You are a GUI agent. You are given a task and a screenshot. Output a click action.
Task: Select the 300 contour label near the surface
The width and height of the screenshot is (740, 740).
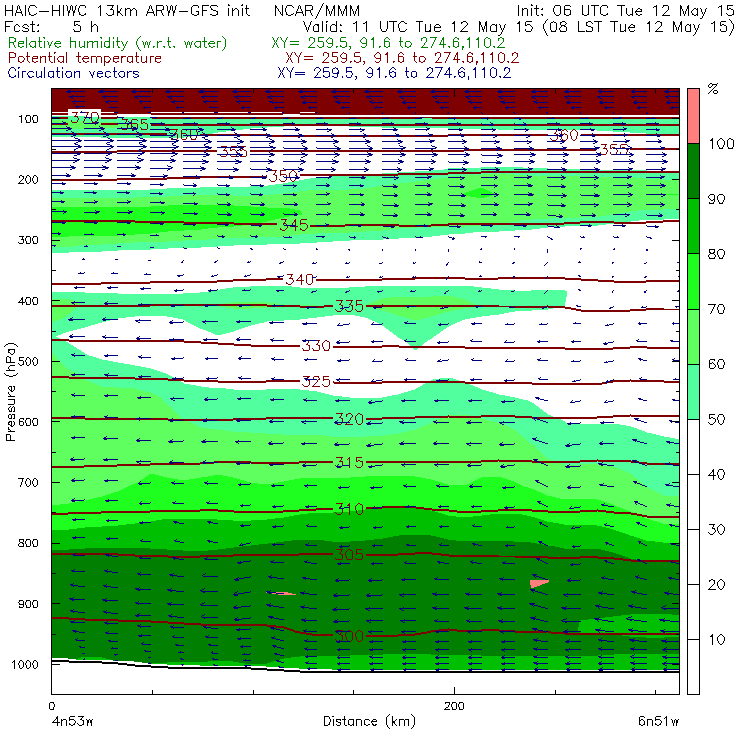pyautogui.click(x=349, y=636)
